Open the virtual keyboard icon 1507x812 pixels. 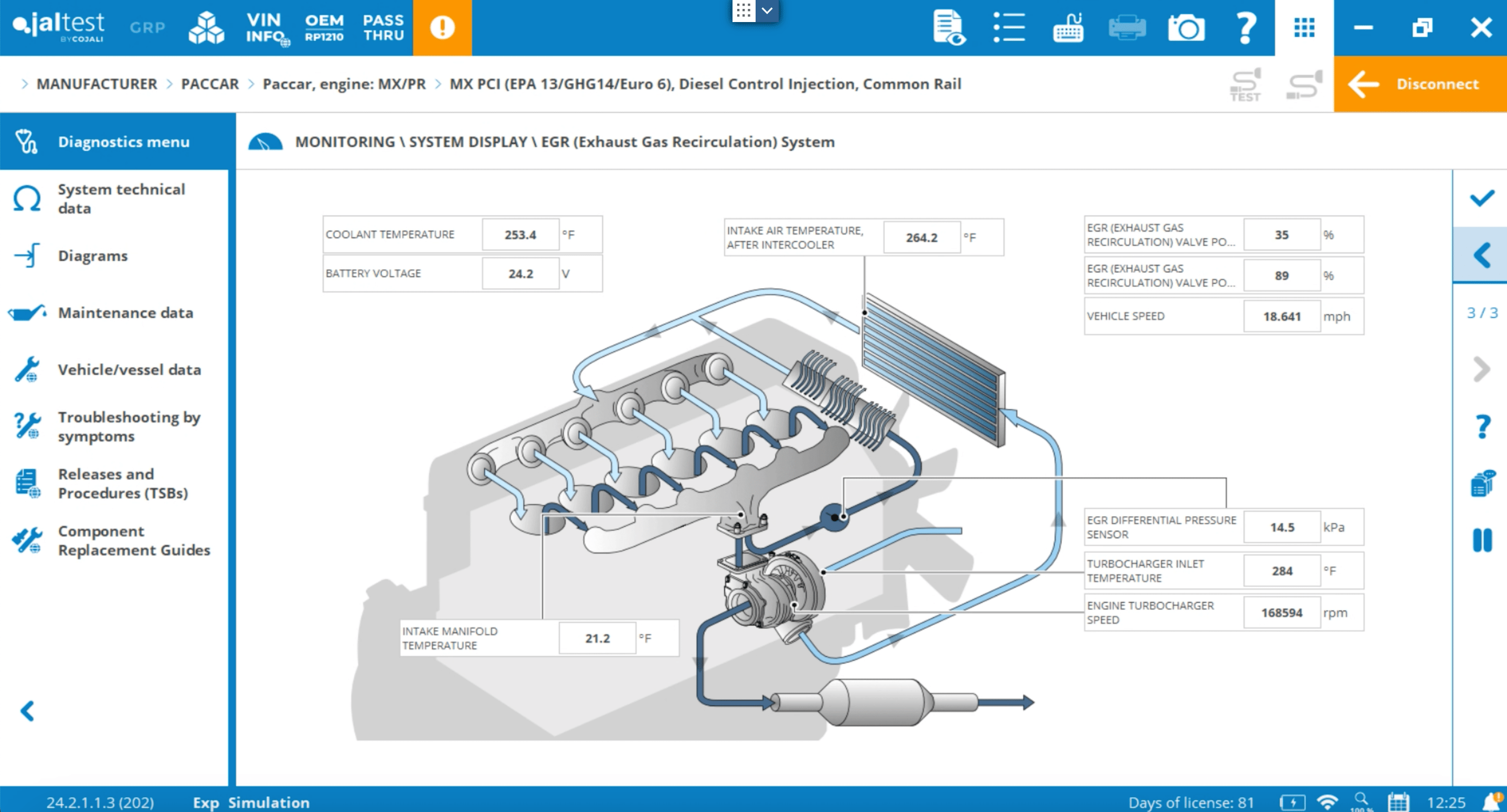1068,27
